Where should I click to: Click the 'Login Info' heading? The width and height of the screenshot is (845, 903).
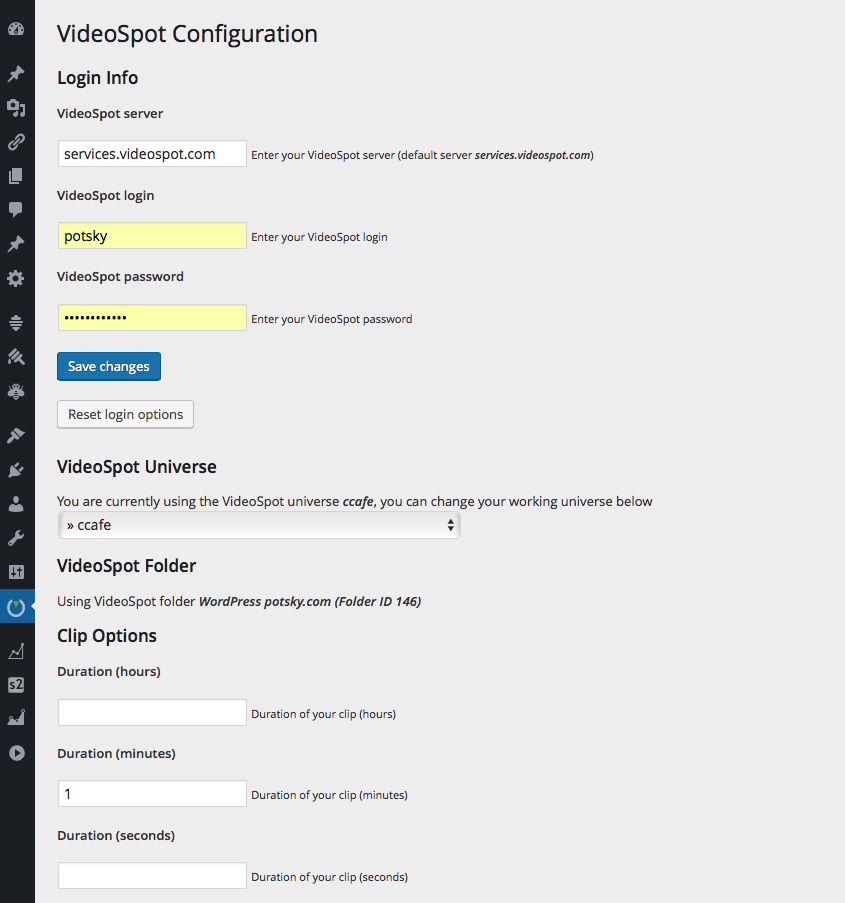[x=97, y=78]
